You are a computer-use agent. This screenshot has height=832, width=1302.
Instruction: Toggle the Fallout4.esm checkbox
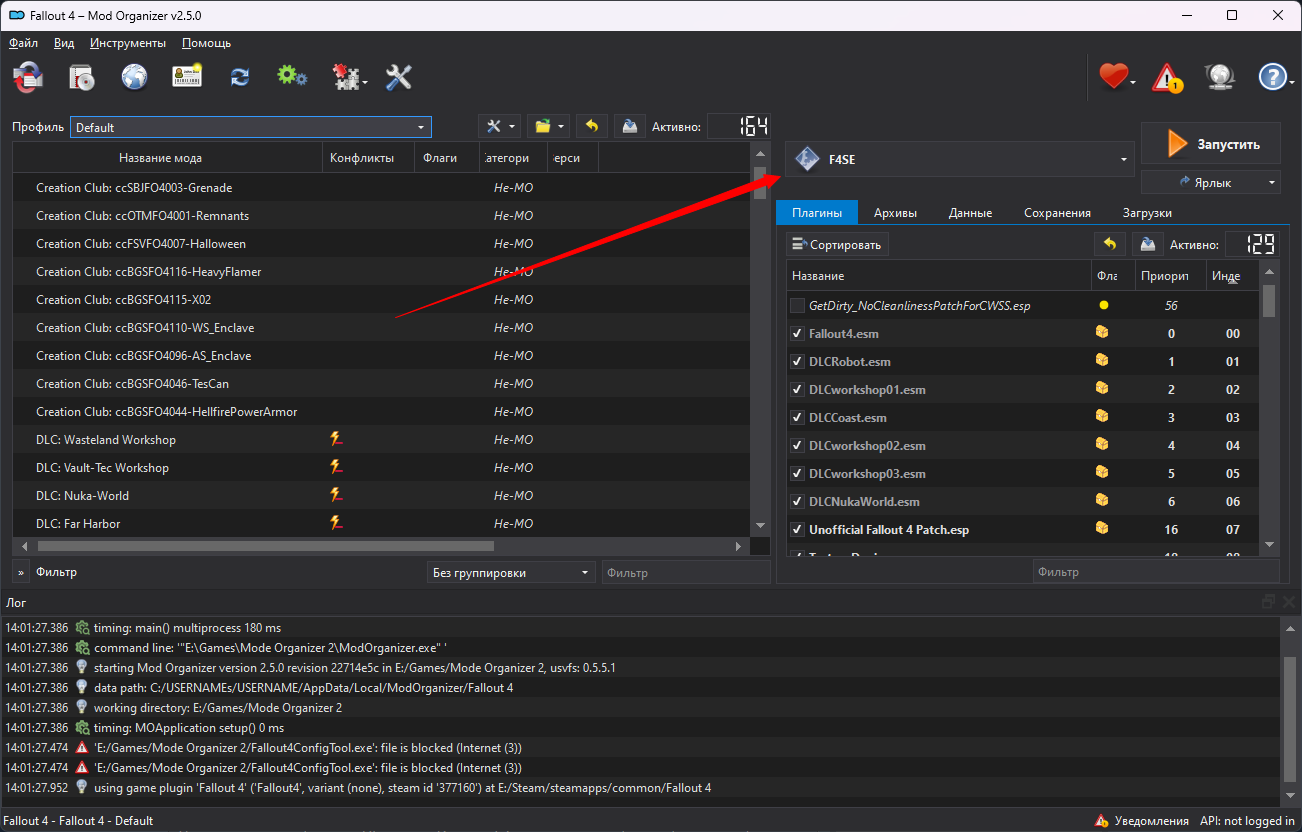[x=797, y=334]
